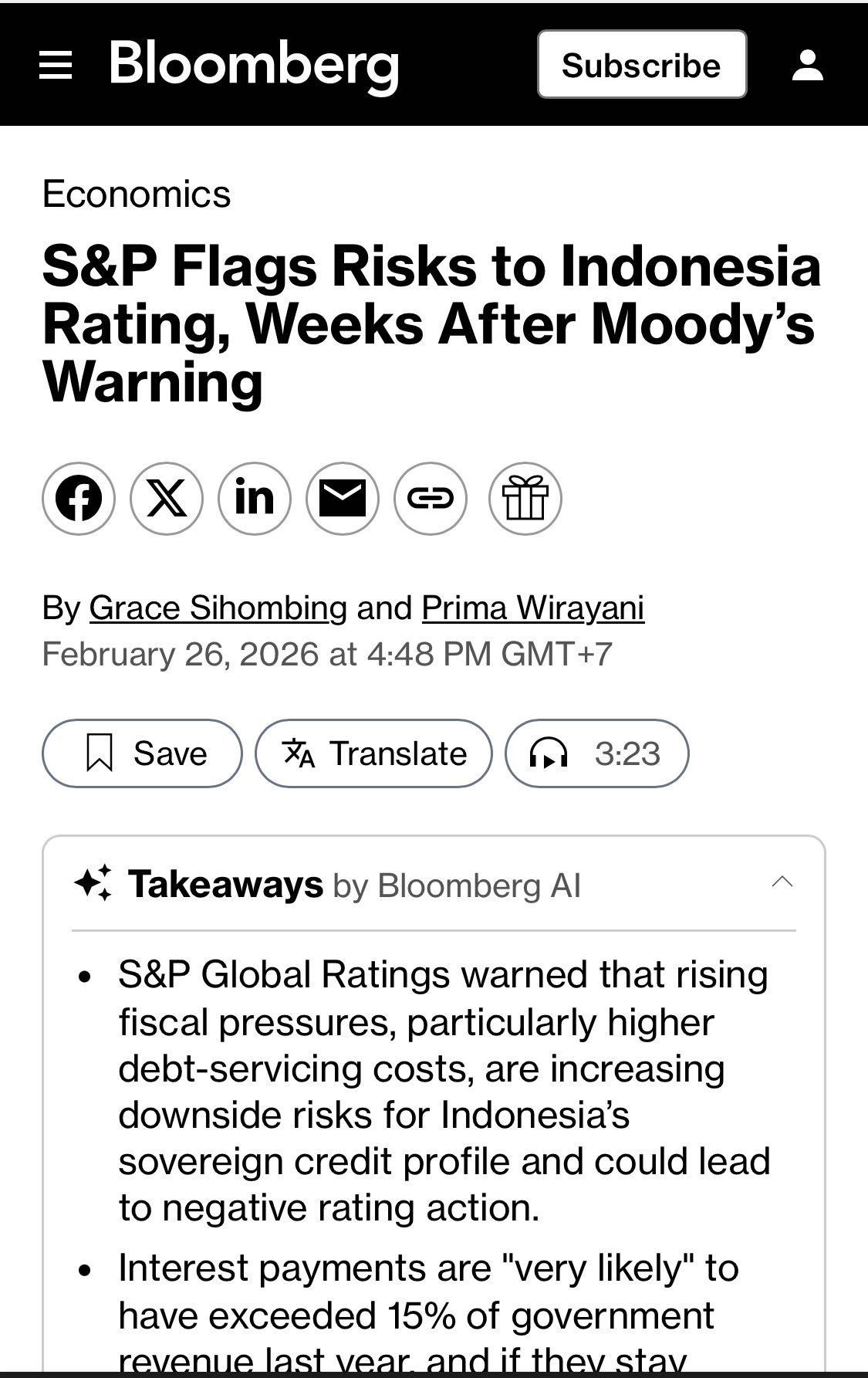Save the article with bookmark button
Screen dimensions: 868x1378
point(142,753)
